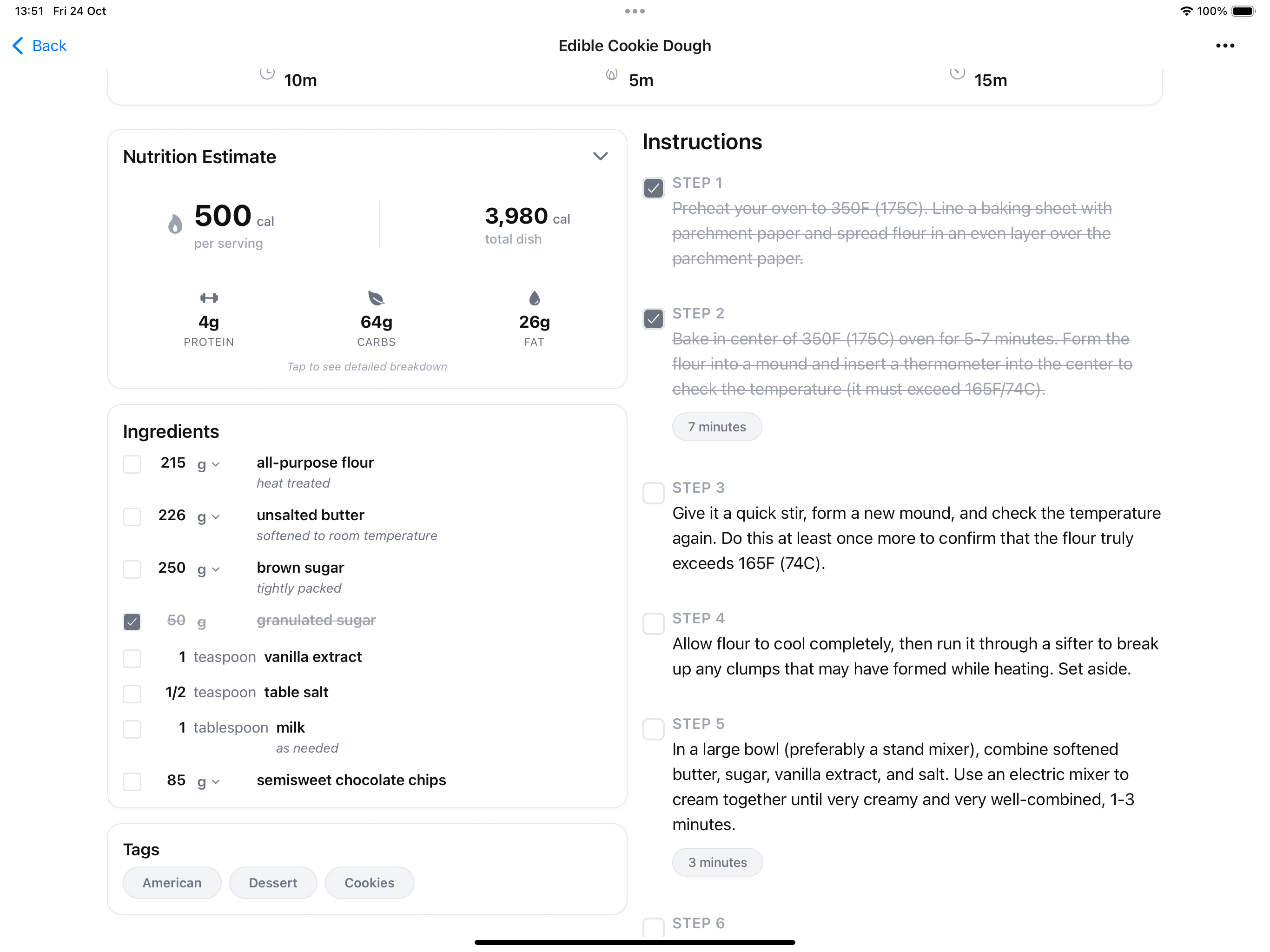The width and height of the screenshot is (1270, 952).
Task: Tap the prep time clock icon
Action: click(x=267, y=73)
